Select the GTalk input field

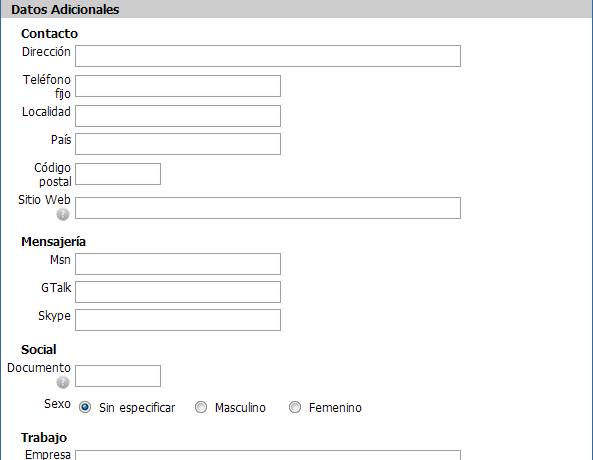(178, 292)
